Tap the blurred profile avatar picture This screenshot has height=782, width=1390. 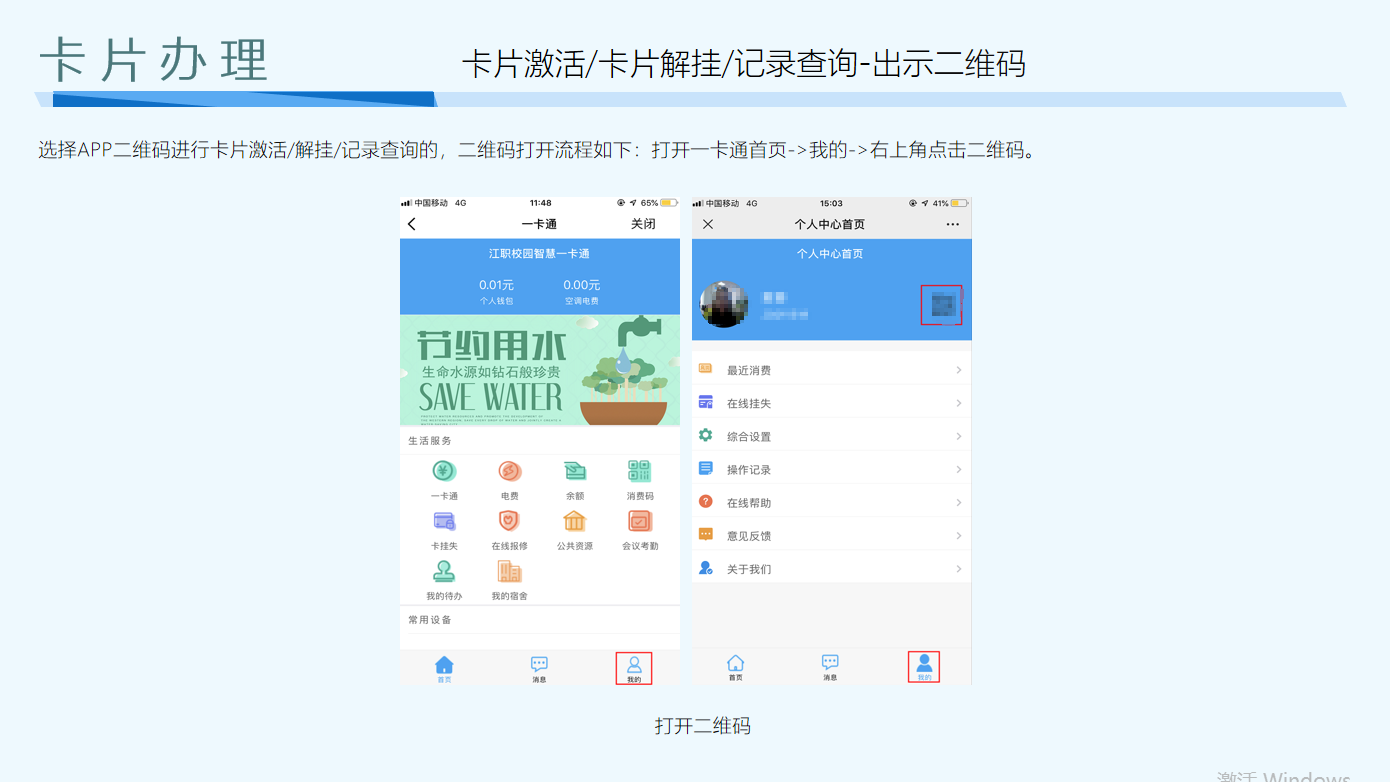[724, 304]
